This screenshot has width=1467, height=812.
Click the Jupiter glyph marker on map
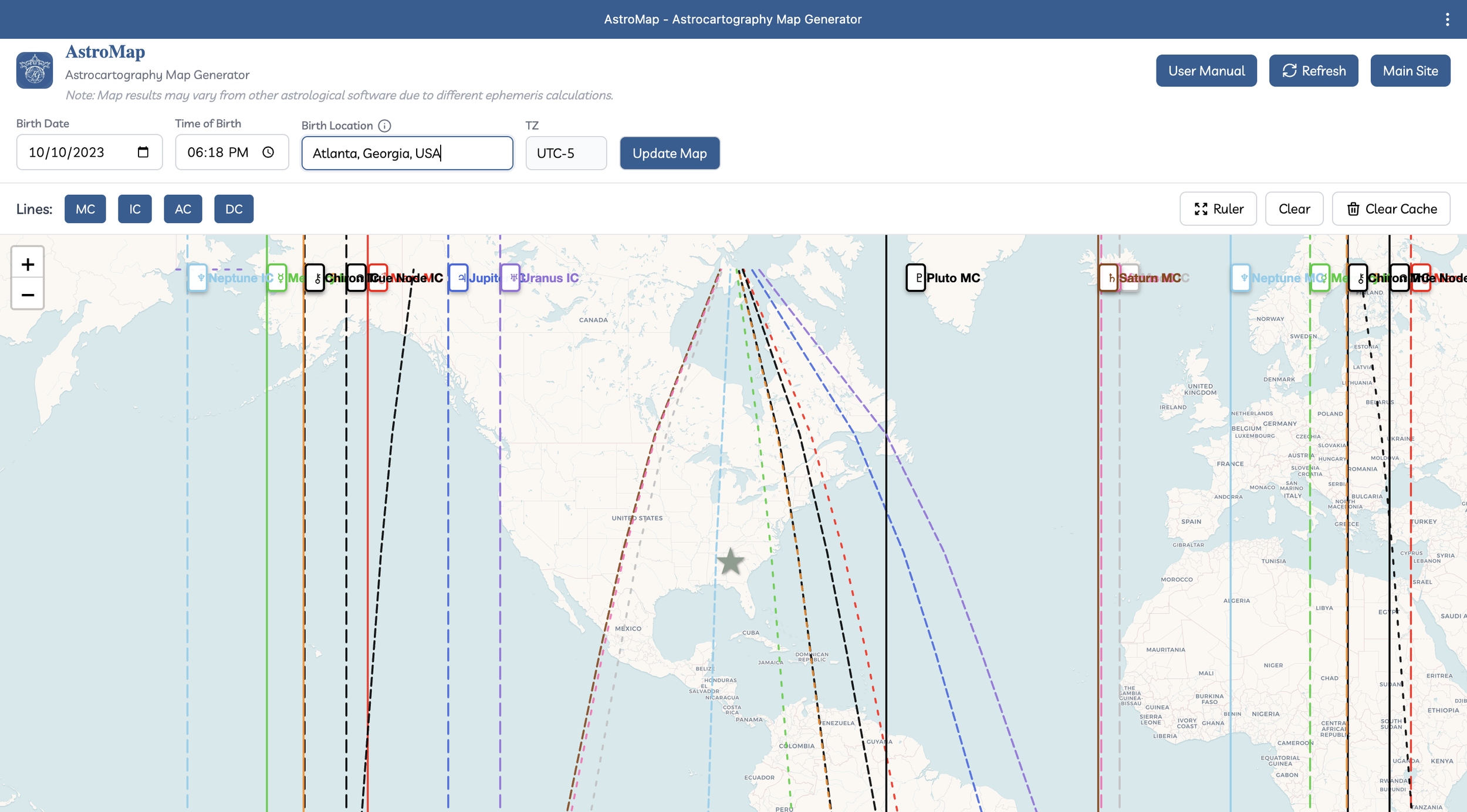[x=459, y=278]
